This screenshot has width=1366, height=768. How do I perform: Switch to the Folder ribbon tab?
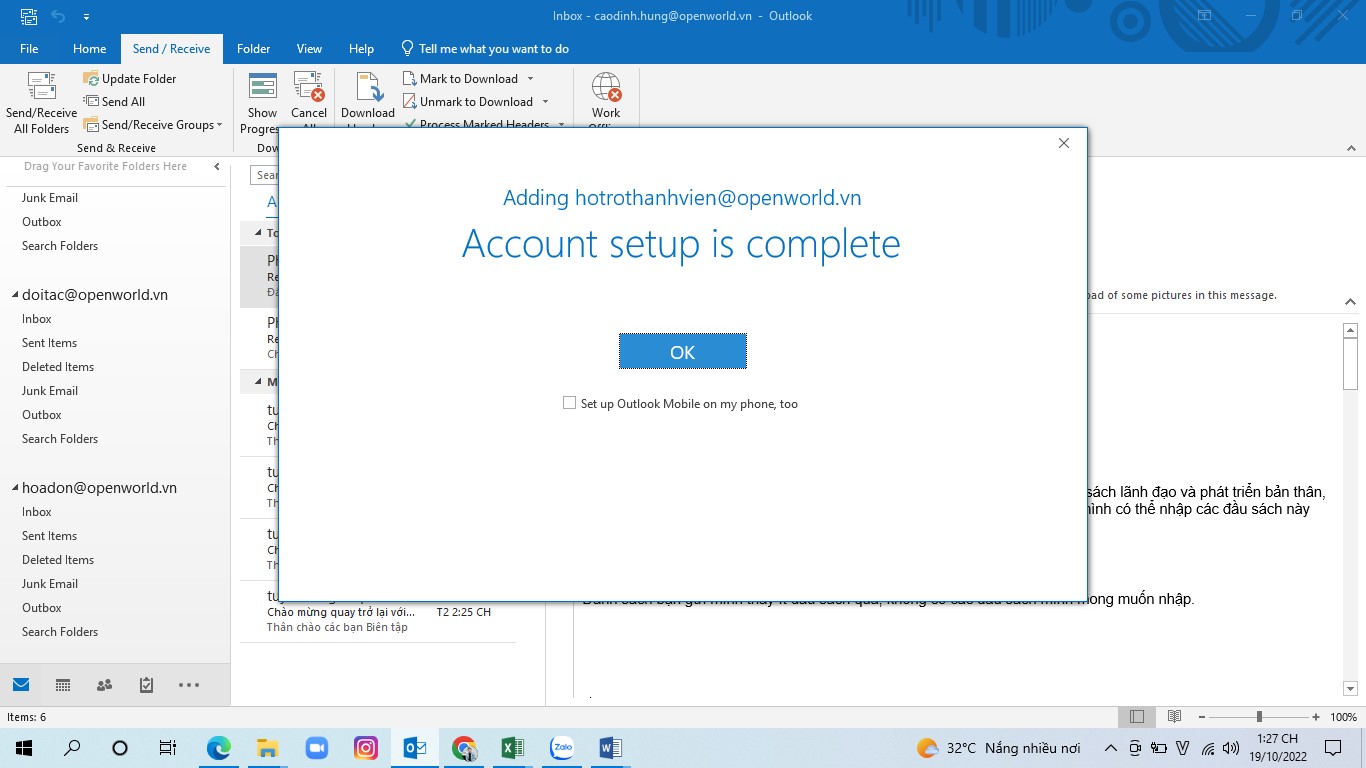[x=254, y=48]
